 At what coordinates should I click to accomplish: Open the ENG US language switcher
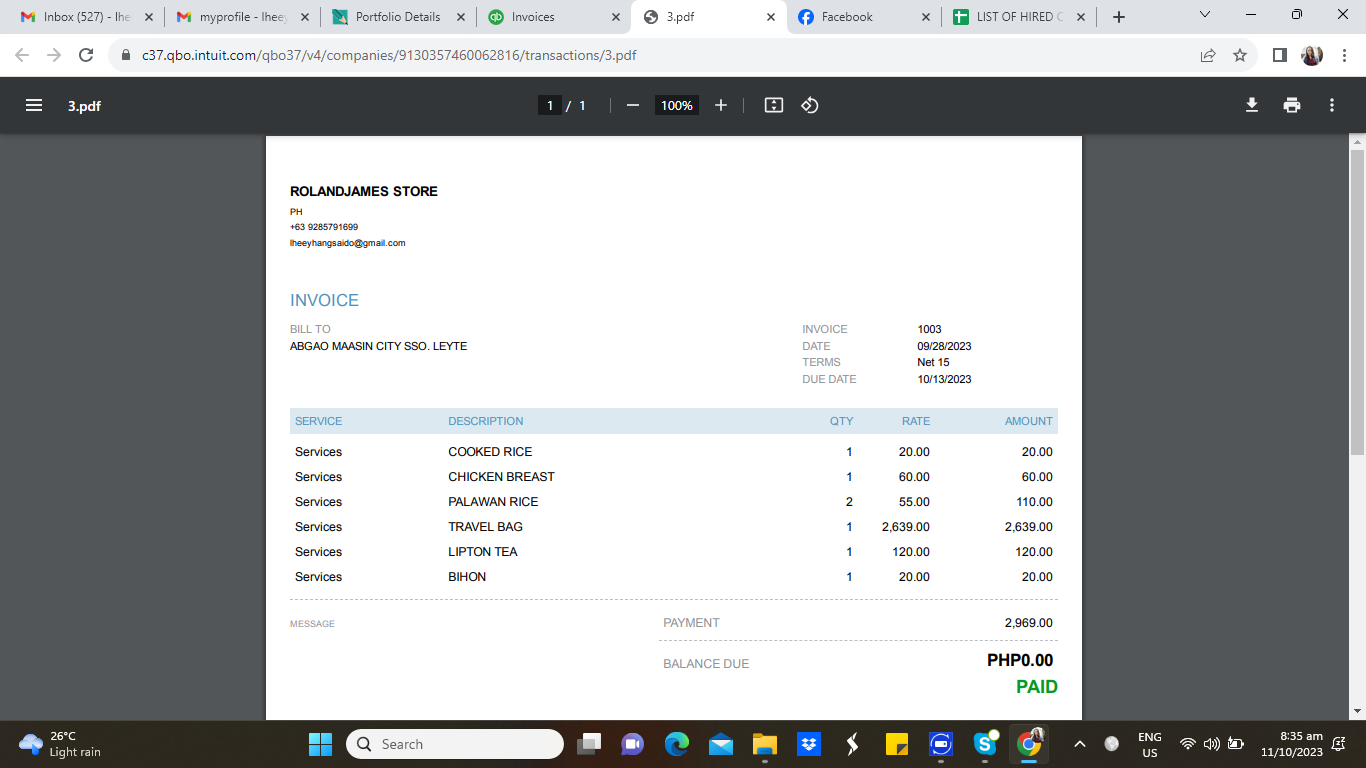click(1150, 744)
